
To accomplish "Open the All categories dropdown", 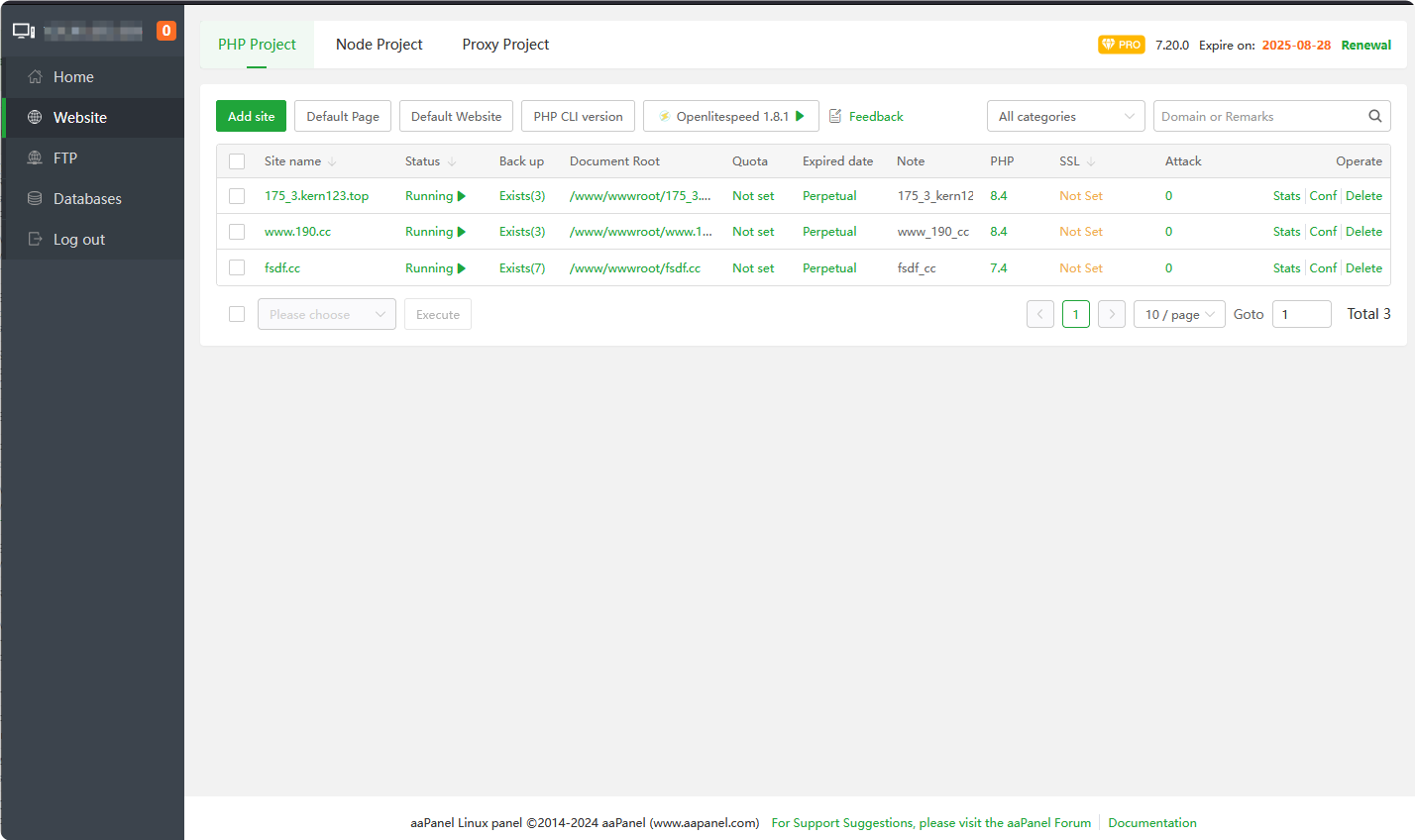I will tap(1065, 116).
